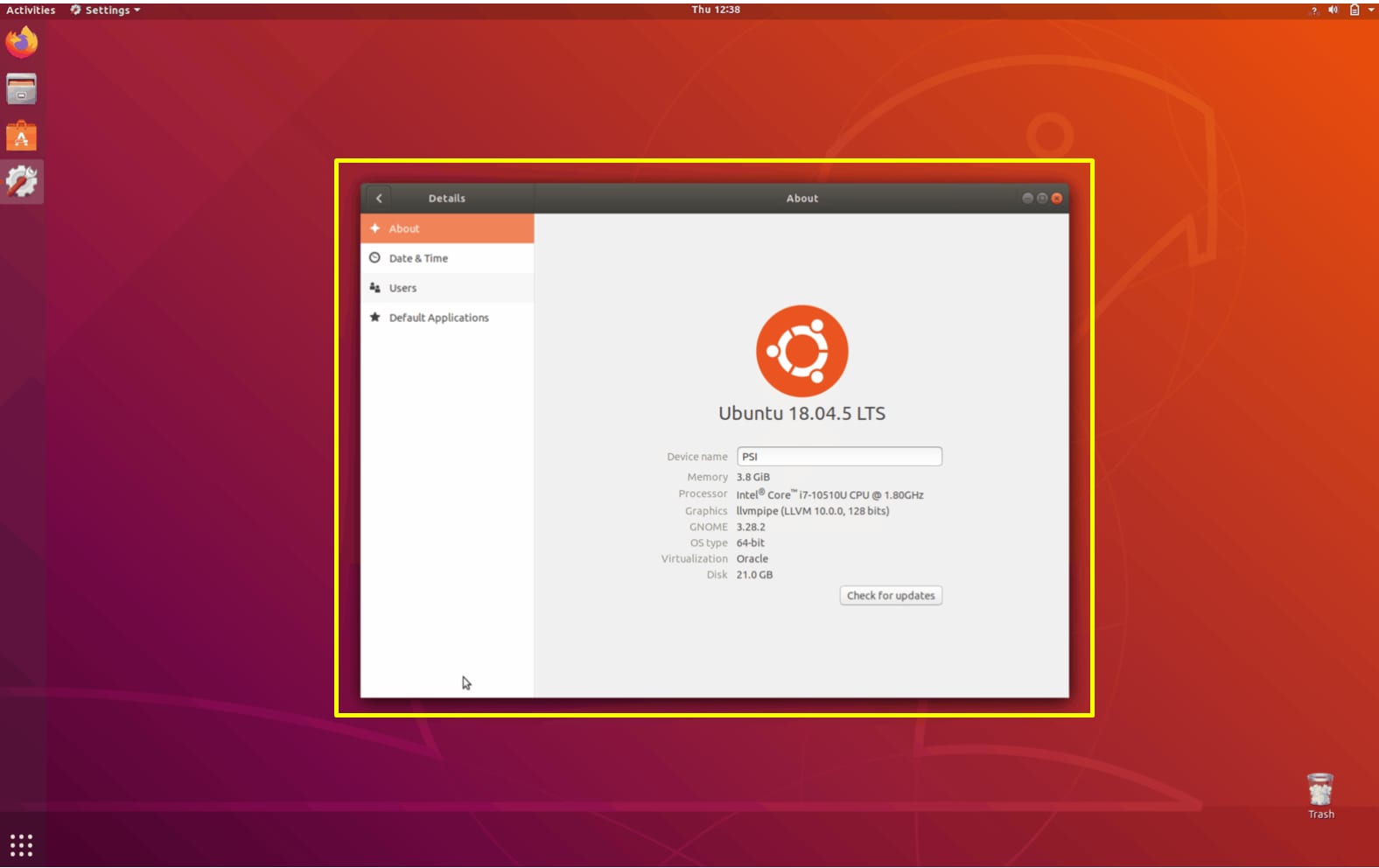Click the Device name label

(697, 457)
